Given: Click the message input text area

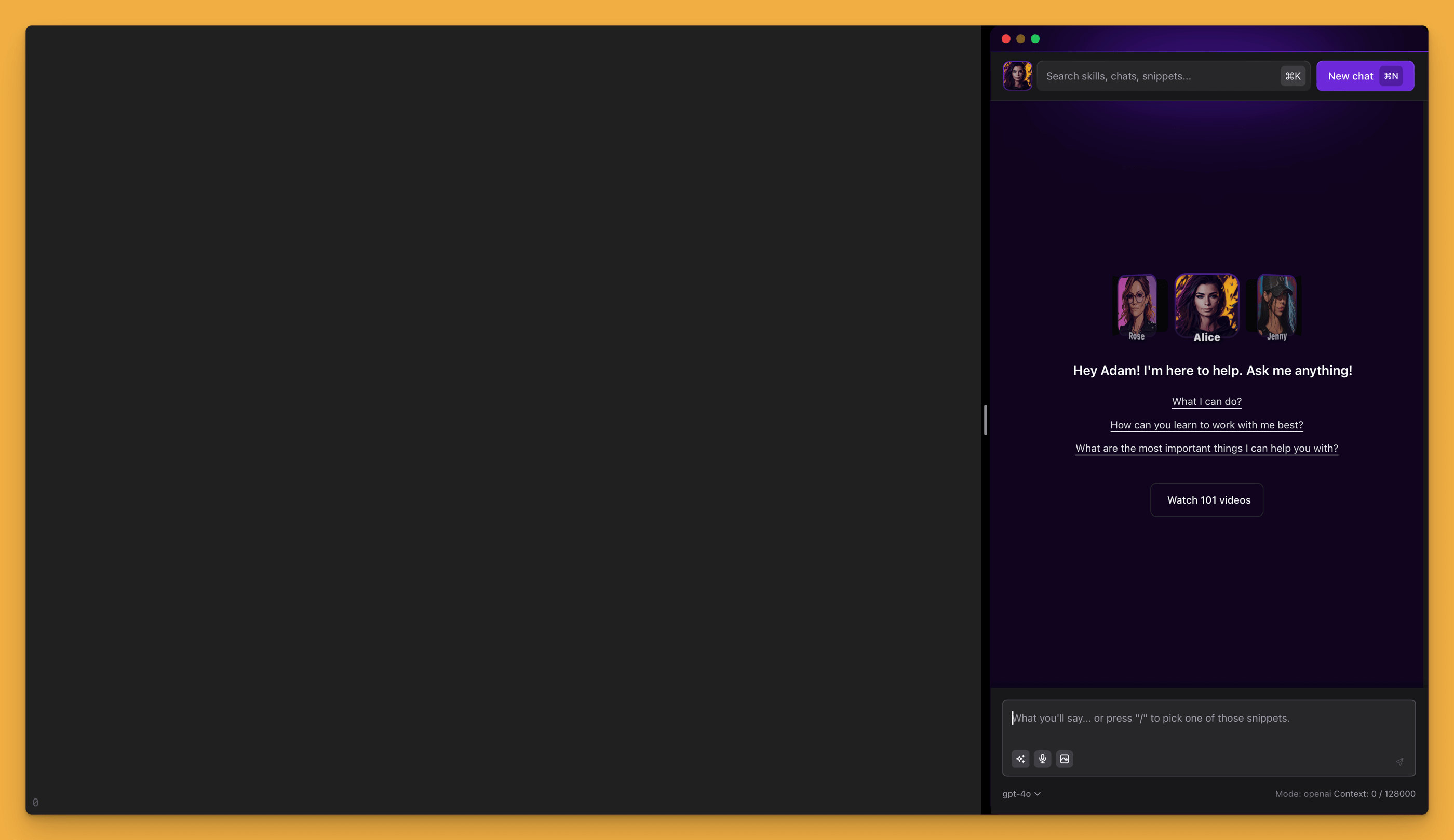Looking at the screenshot, I should point(1208,727).
